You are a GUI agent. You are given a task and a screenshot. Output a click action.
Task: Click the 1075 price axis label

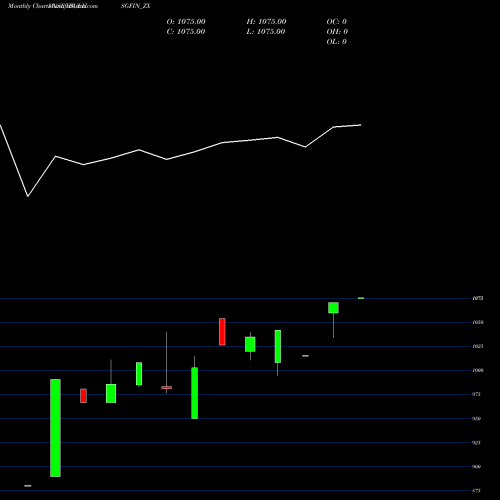pos(478,298)
